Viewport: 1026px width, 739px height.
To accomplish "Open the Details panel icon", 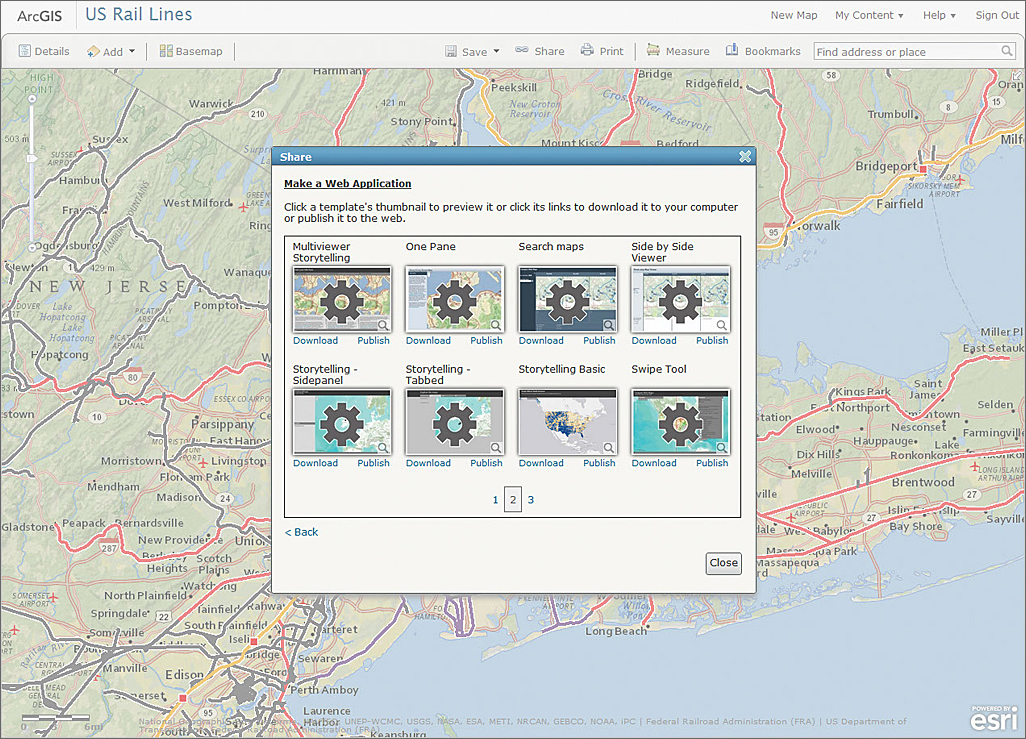I will (x=25, y=51).
